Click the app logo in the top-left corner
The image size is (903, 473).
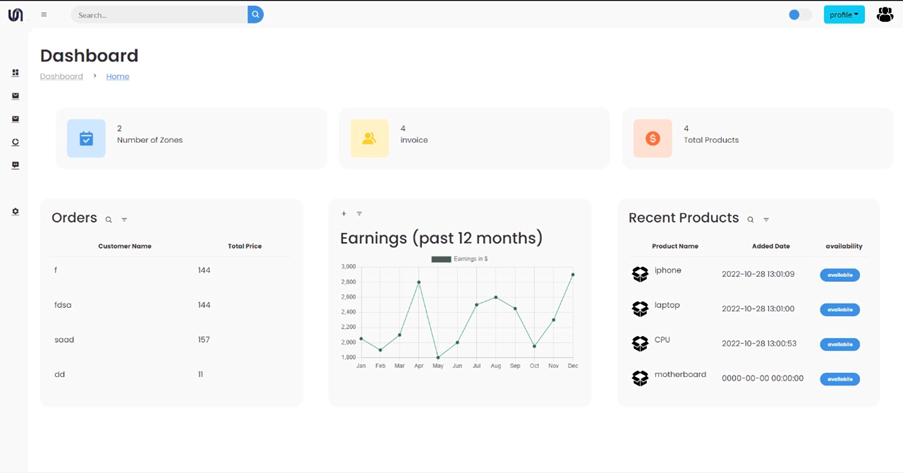tap(16, 15)
